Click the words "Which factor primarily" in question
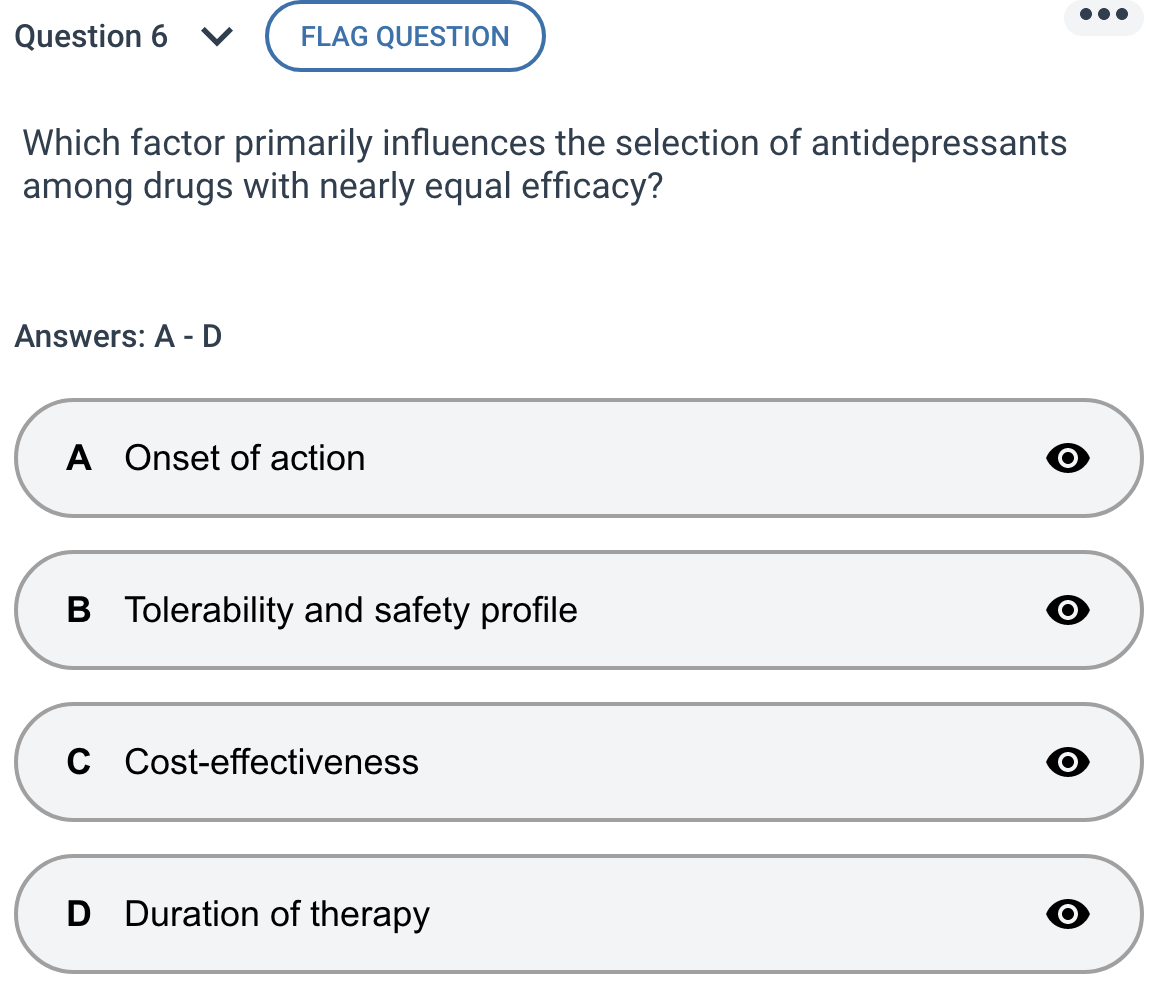The height and width of the screenshot is (1000, 1154). click(198, 144)
